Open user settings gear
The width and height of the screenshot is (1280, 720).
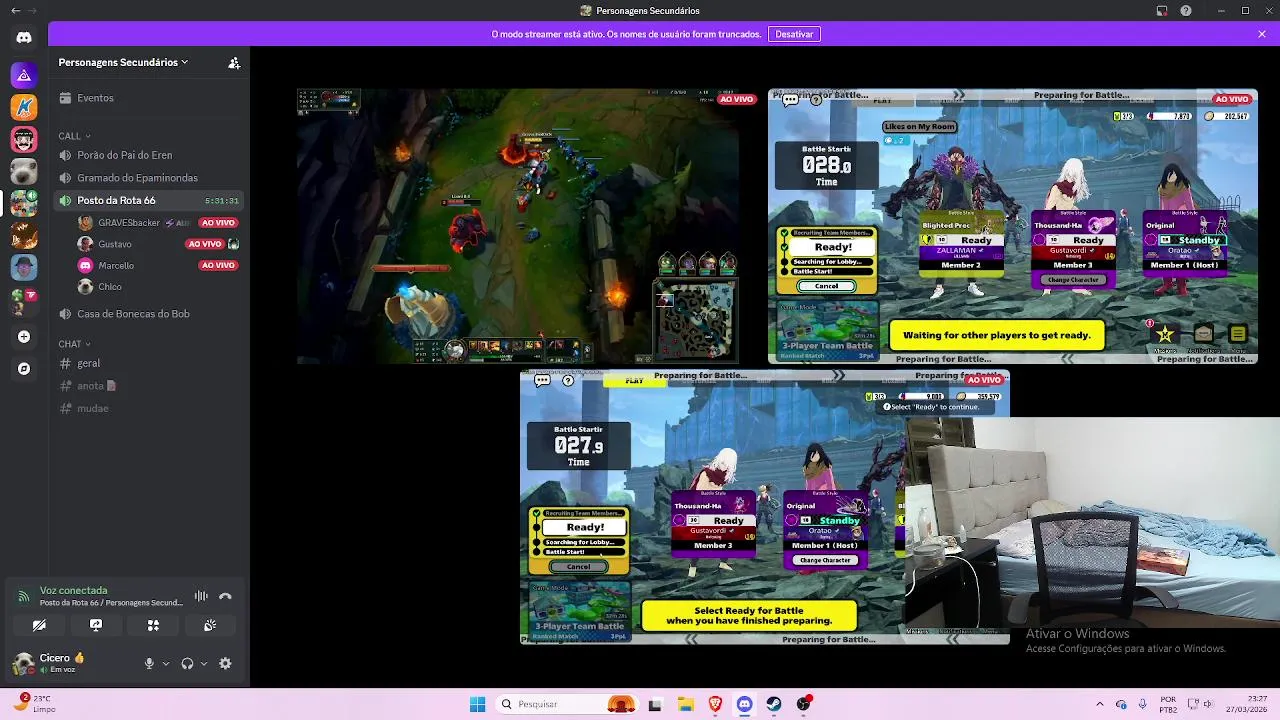[225, 663]
